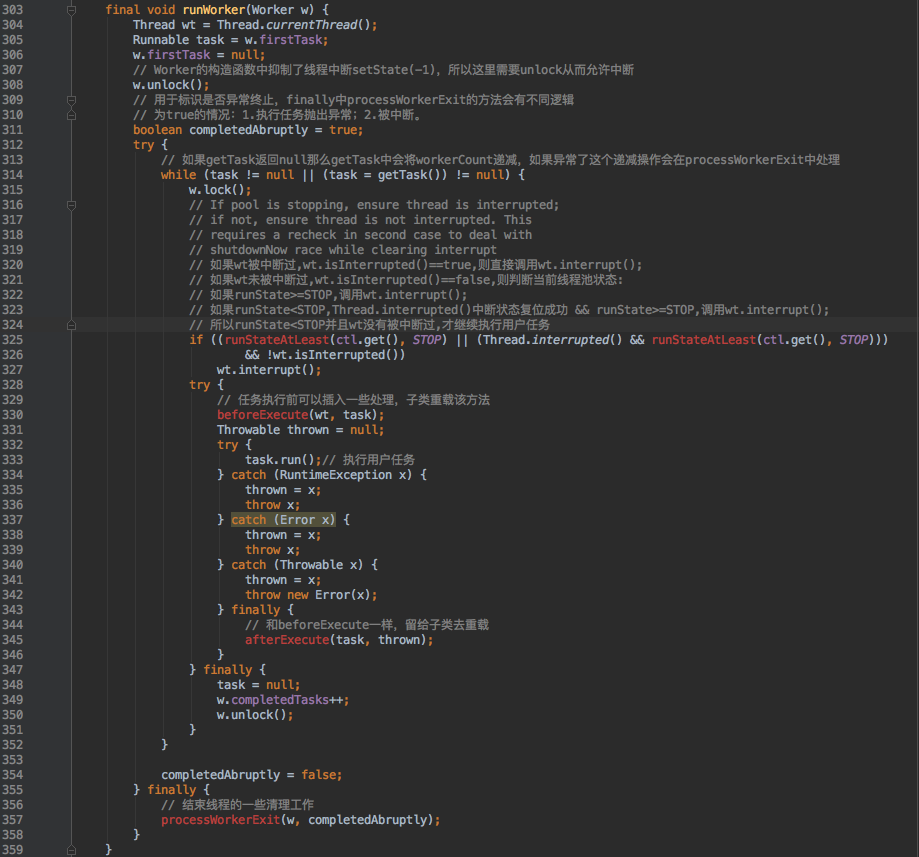Viewport: 919px width, 857px height.
Task: Click 'completedAbruptly = false;' statement
Action: pyautogui.click(x=251, y=775)
